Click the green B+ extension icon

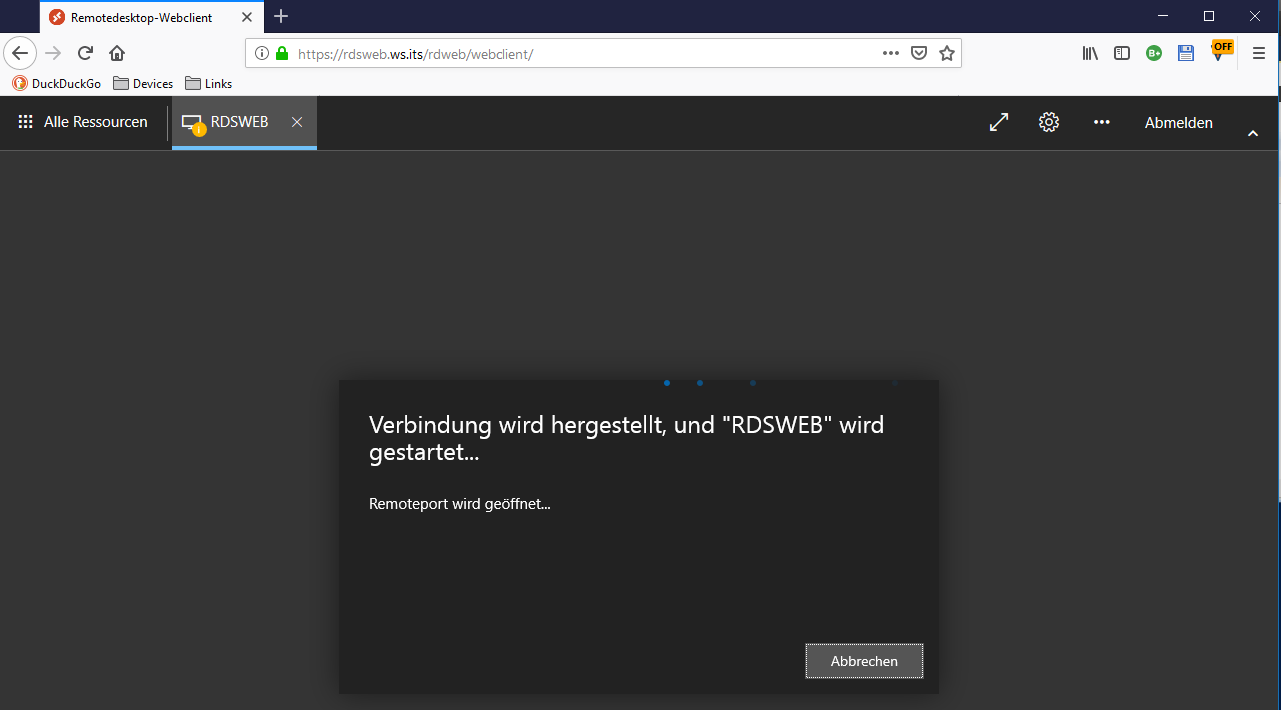pos(1154,53)
